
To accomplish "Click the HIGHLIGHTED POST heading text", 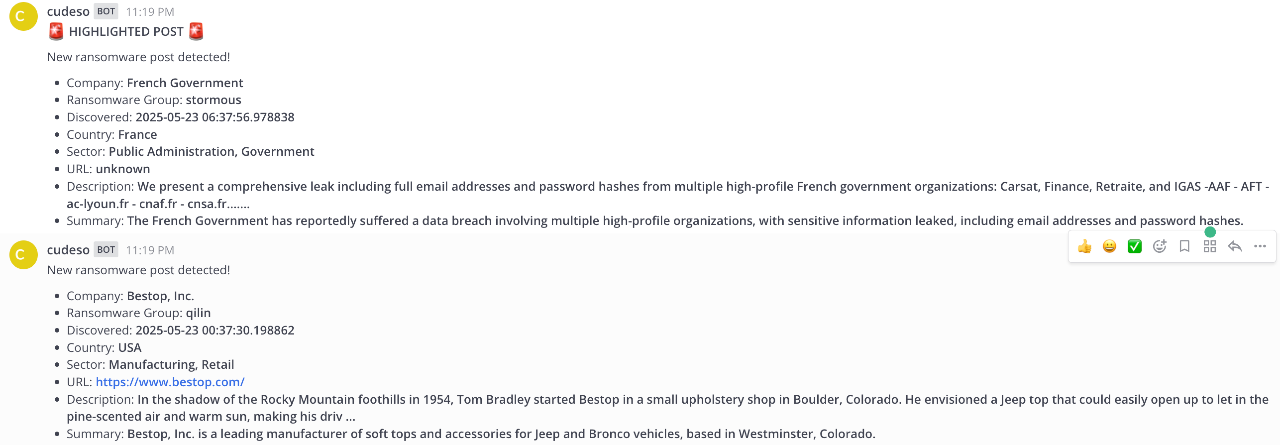I will click(x=126, y=32).
